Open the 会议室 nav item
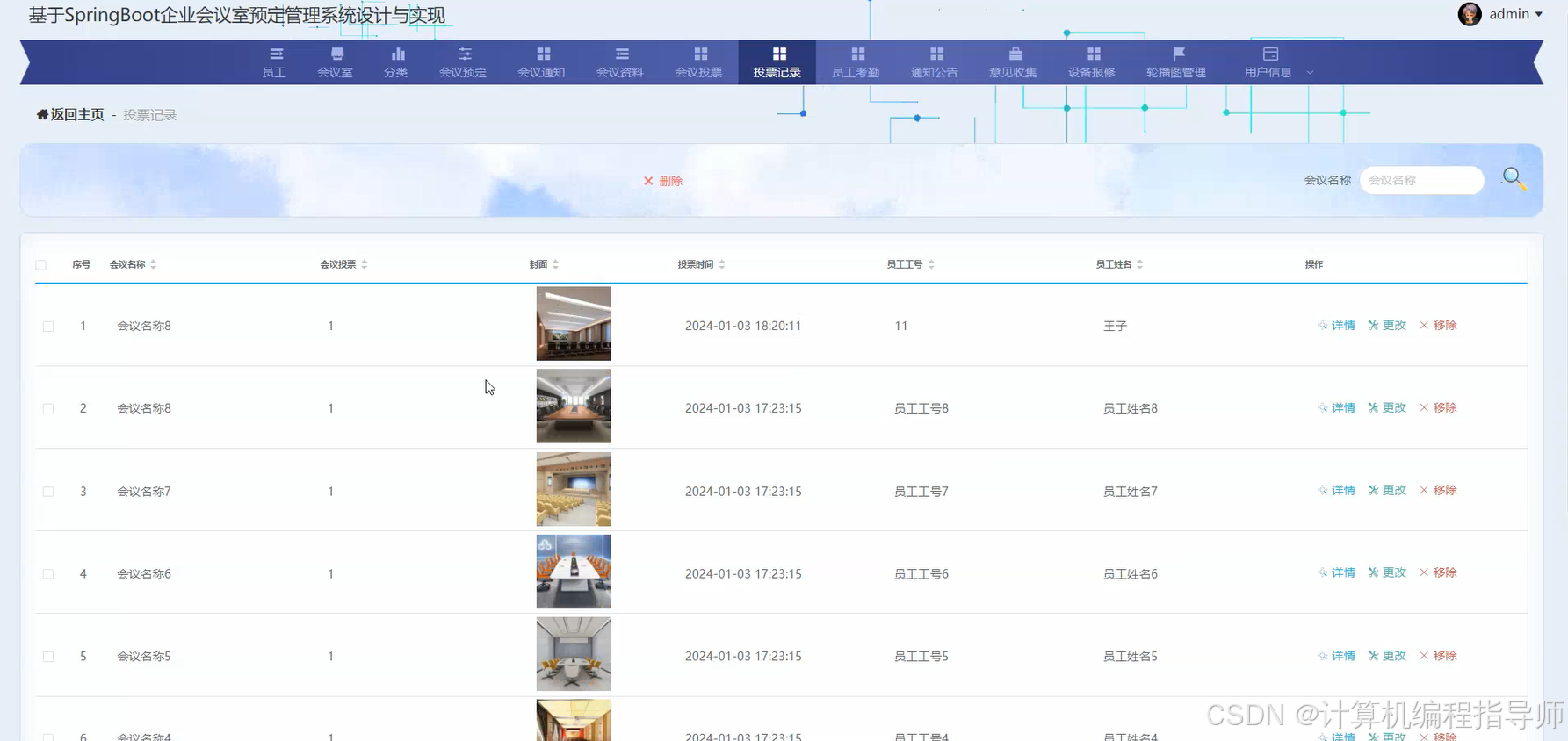 click(x=335, y=62)
